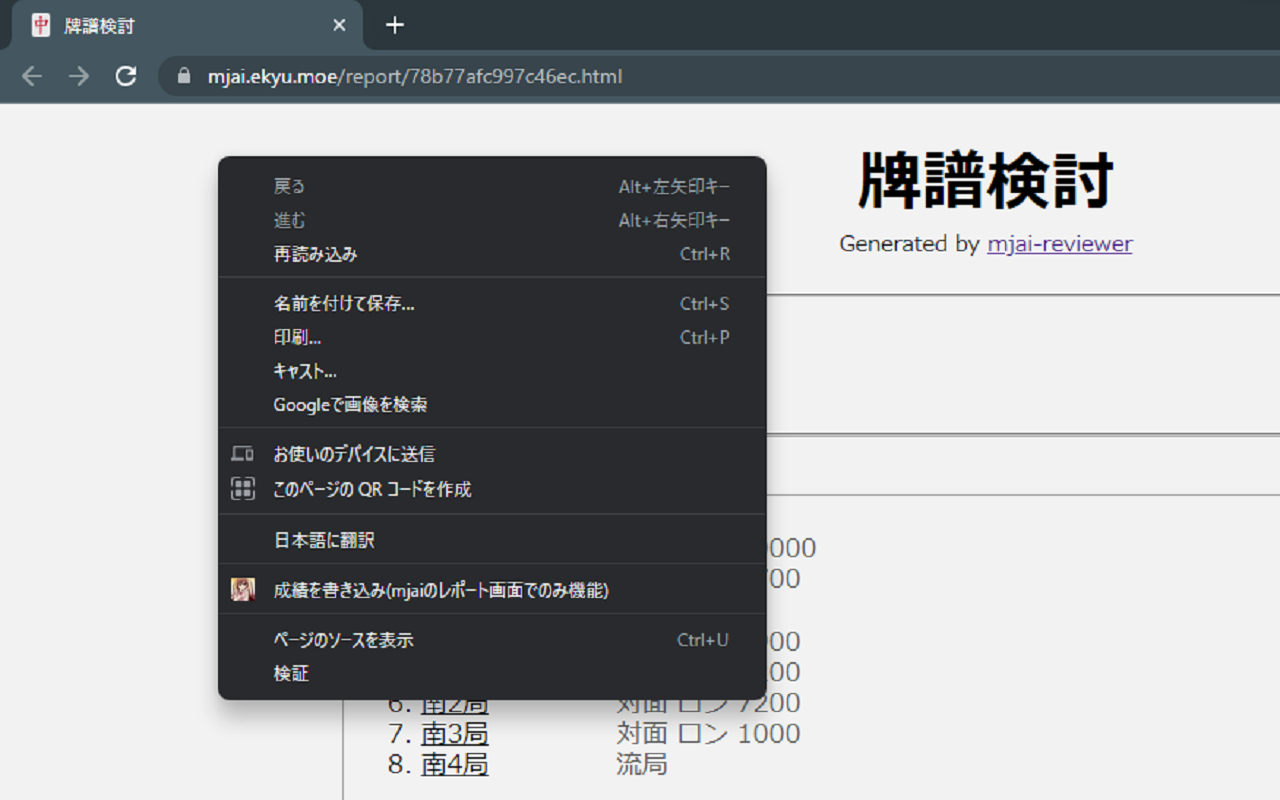Open the 南3局 round link
The image size is (1280, 800).
455,734
